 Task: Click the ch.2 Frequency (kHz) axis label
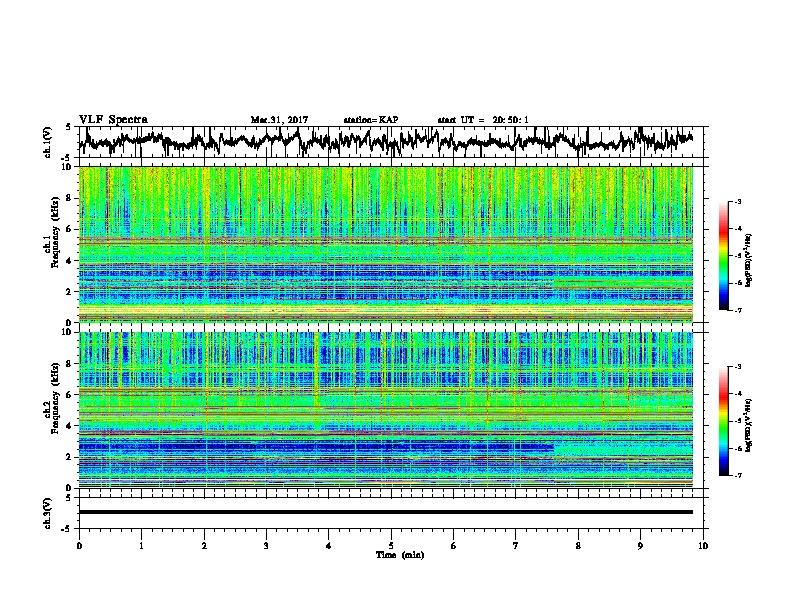(52, 398)
